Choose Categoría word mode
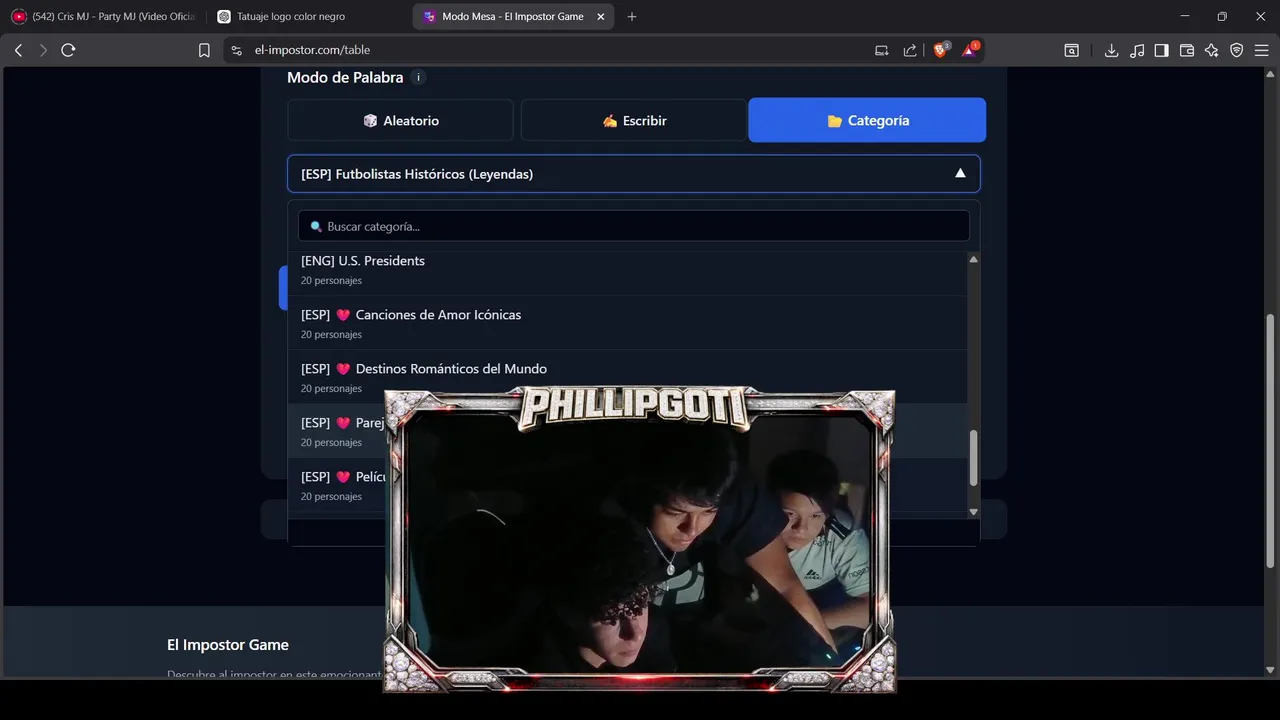The width and height of the screenshot is (1280, 720). coord(867,120)
